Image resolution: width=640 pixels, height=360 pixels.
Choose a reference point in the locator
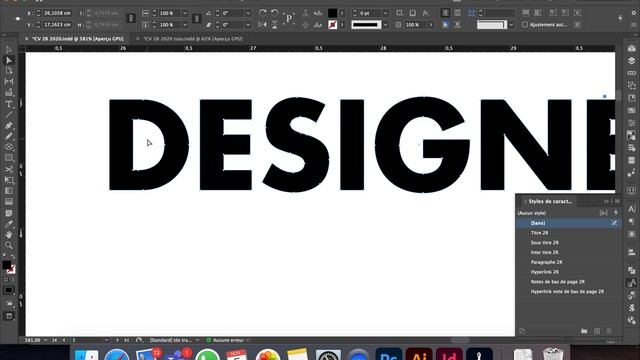[17, 19]
